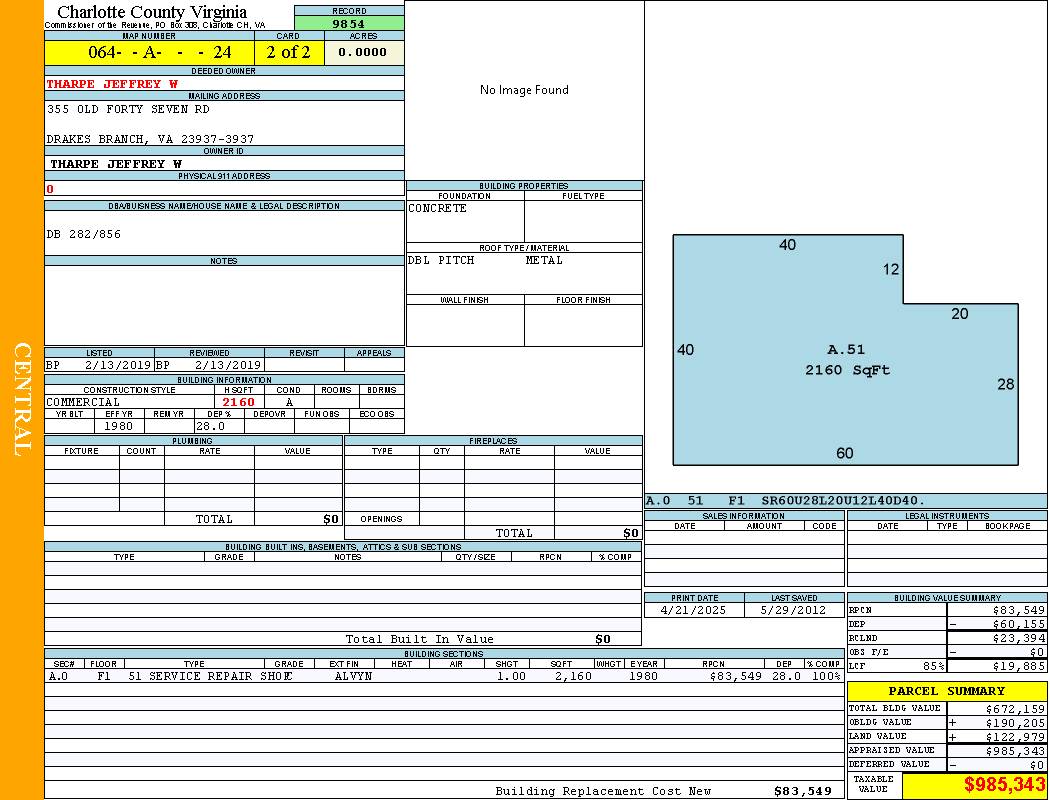Image resolution: width=1050 pixels, height=800 pixels.
Task: Click the acres value 0.0000
Action: pos(363,52)
